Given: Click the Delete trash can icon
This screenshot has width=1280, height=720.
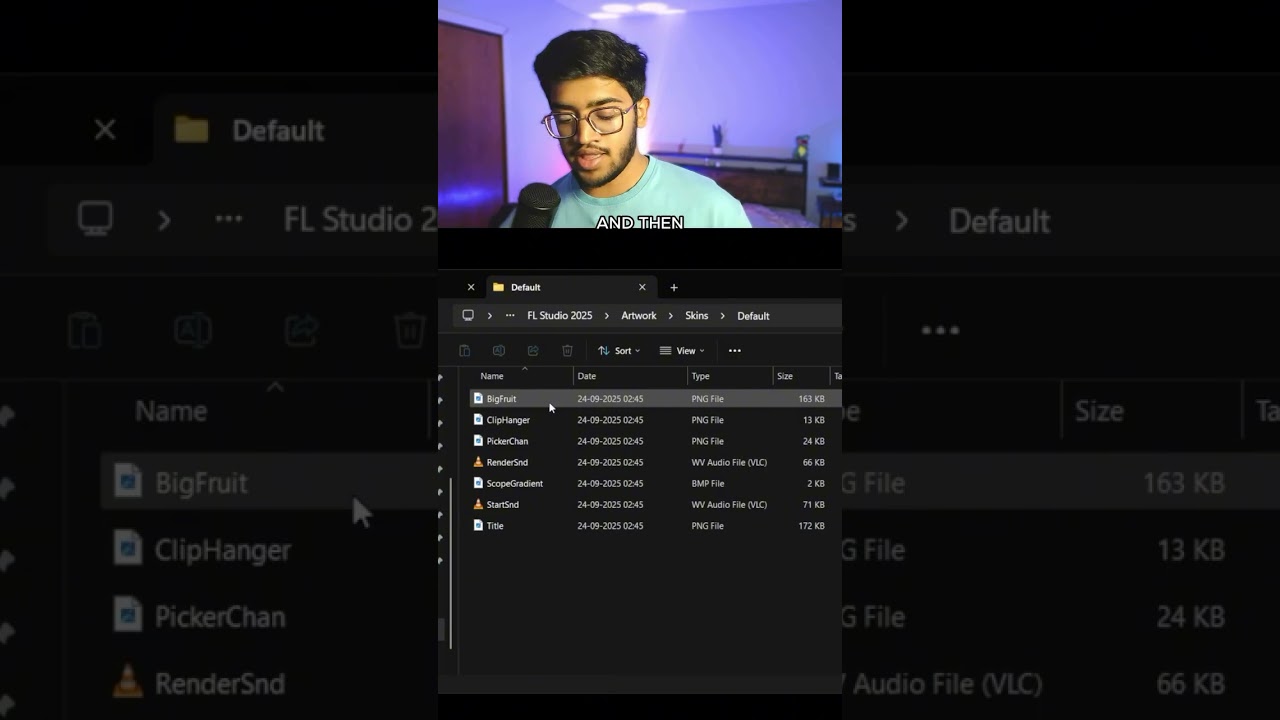Looking at the screenshot, I should pos(567,351).
